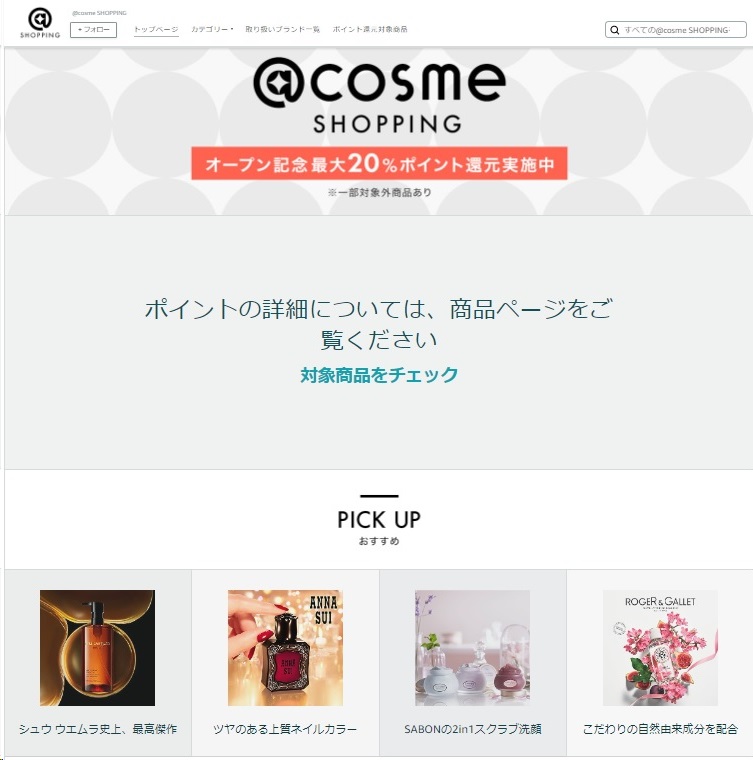The width and height of the screenshot is (753, 760).
Task: Open the ANNA SUI nail color thumbnail
Action: pos(285,648)
